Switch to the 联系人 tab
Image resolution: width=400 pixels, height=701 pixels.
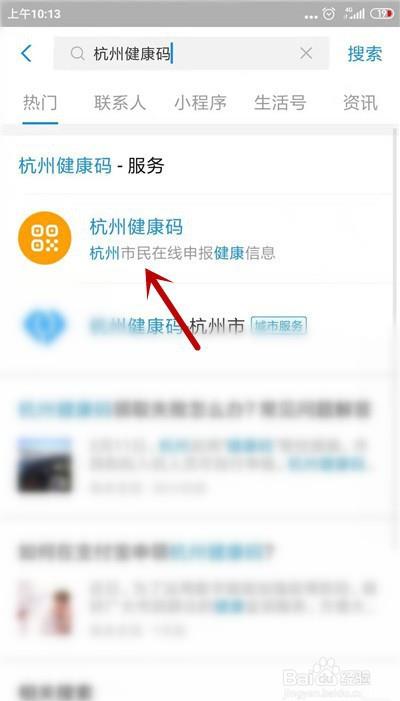pyautogui.click(x=120, y=103)
